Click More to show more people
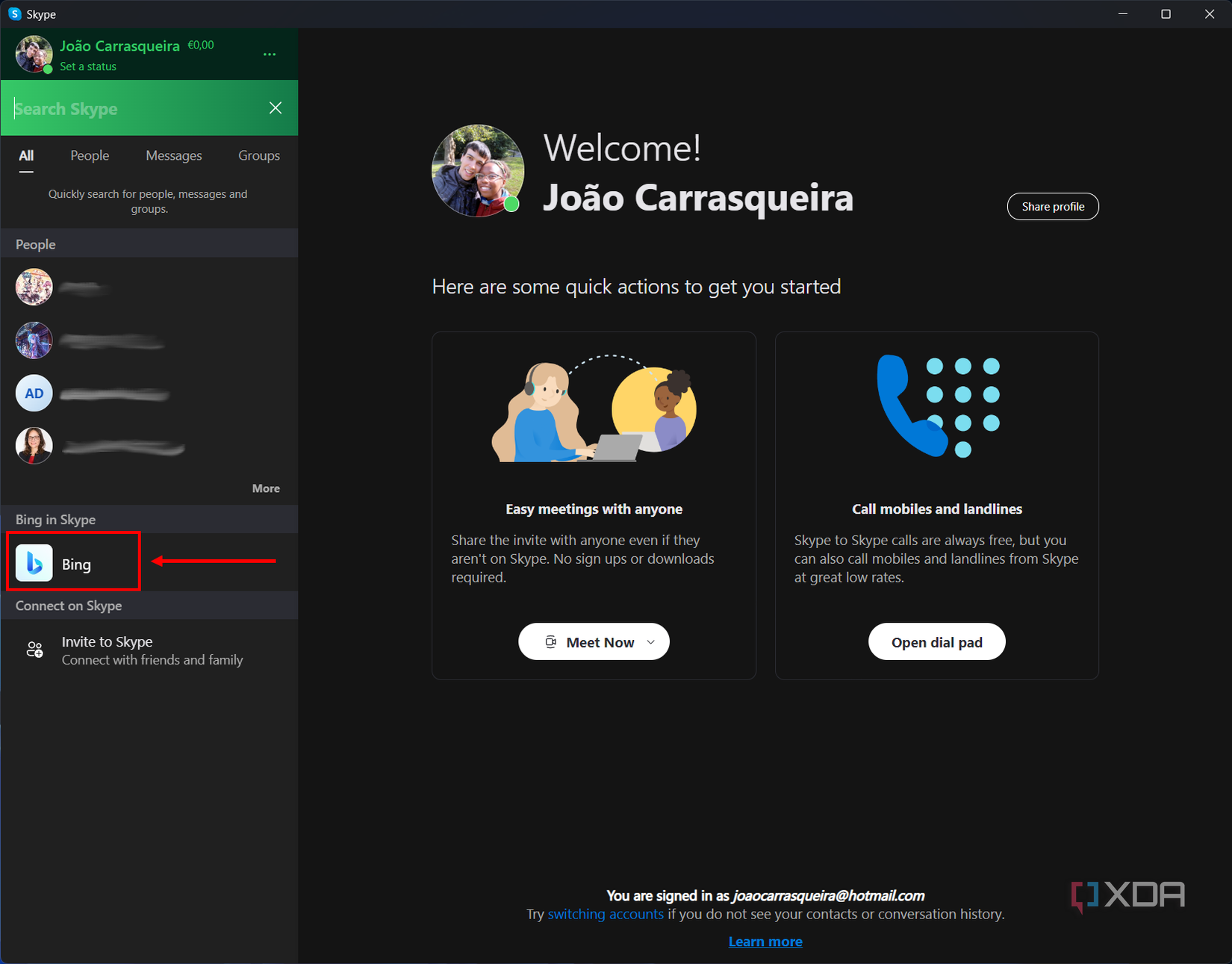Image resolution: width=1232 pixels, height=964 pixels. (x=266, y=488)
